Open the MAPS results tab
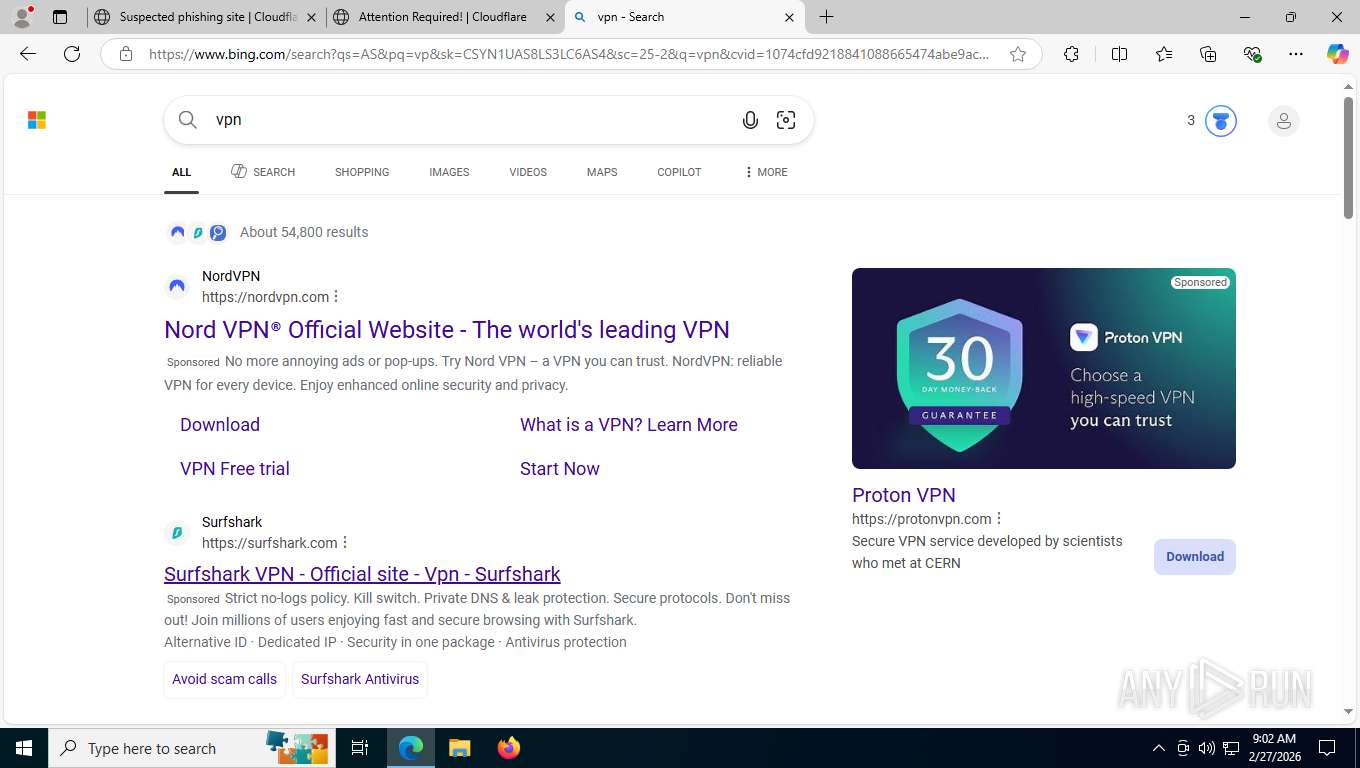 pyautogui.click(x=602, y=172)
